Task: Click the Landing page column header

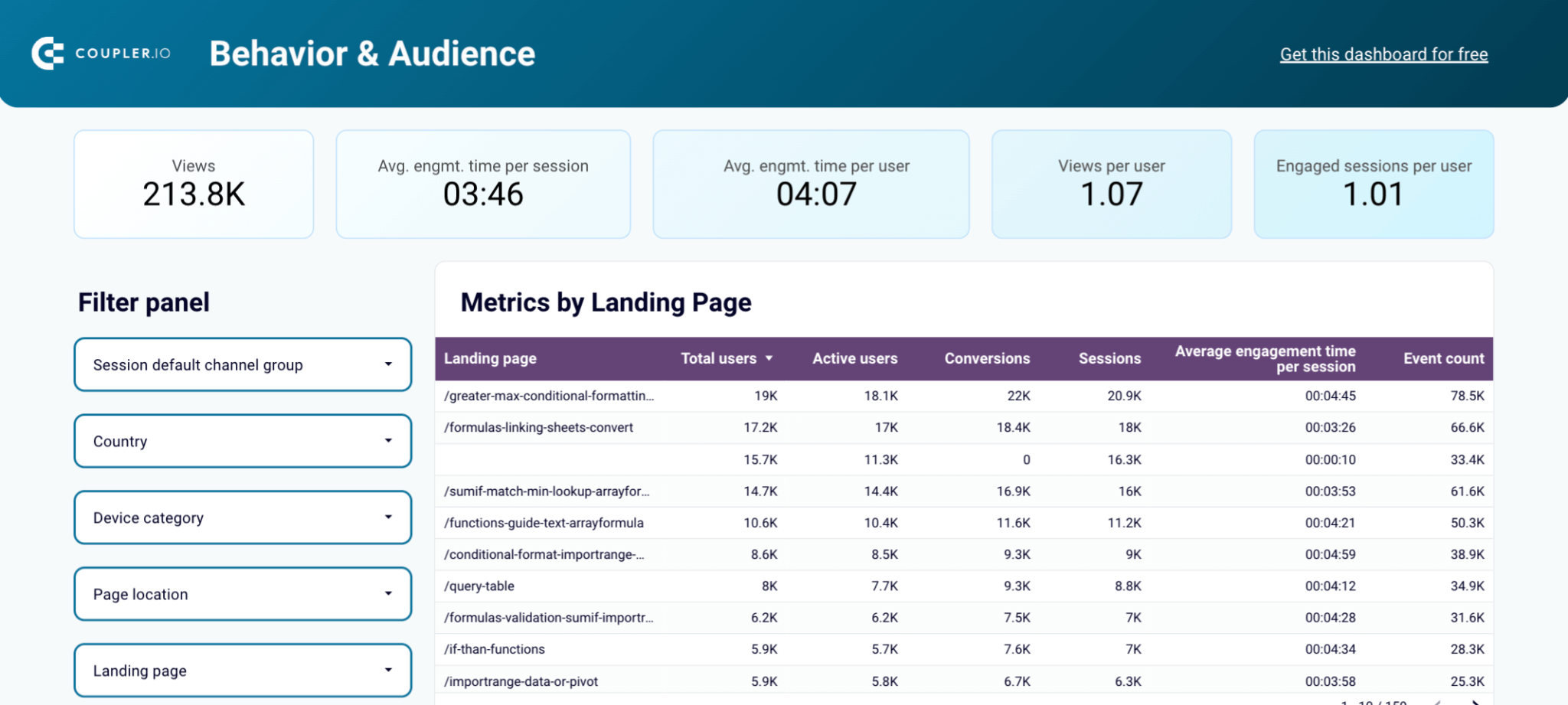Action: 490,358
